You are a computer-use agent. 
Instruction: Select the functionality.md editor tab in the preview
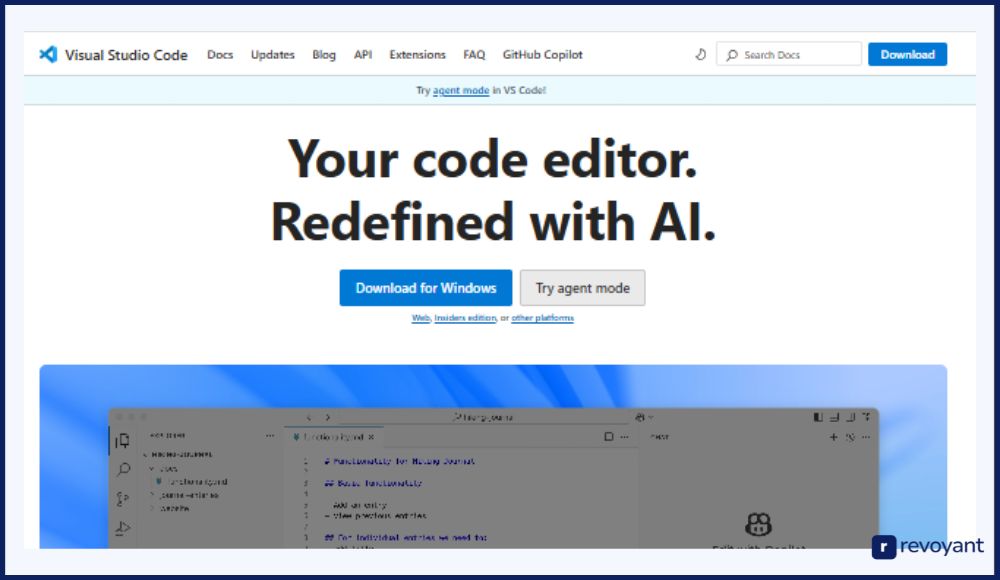[333, 437]
